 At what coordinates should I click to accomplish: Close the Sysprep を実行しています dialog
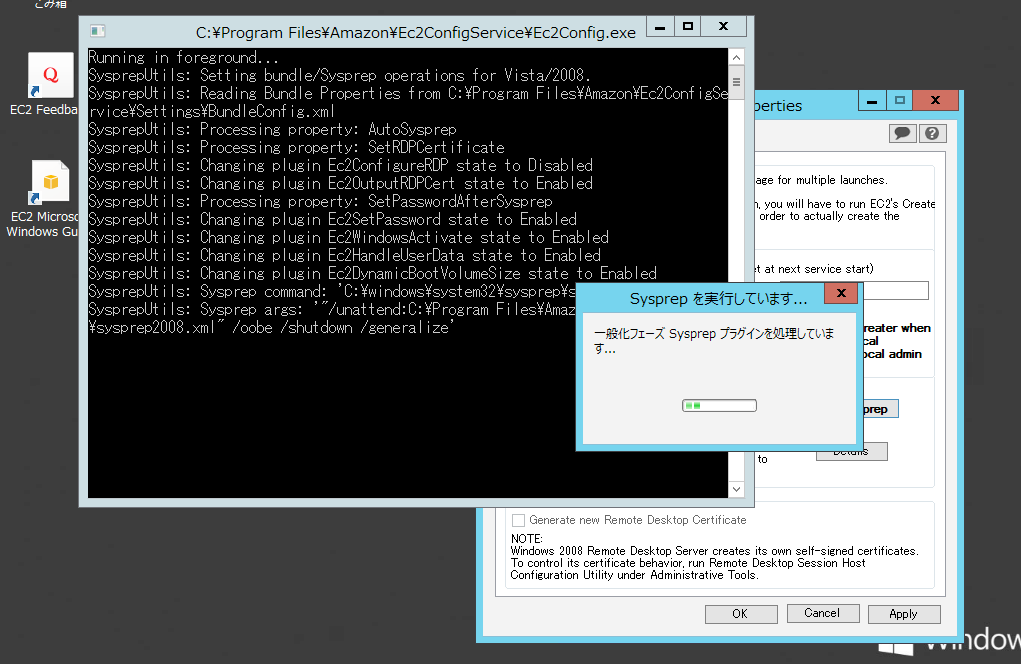(x=841, y=293)
